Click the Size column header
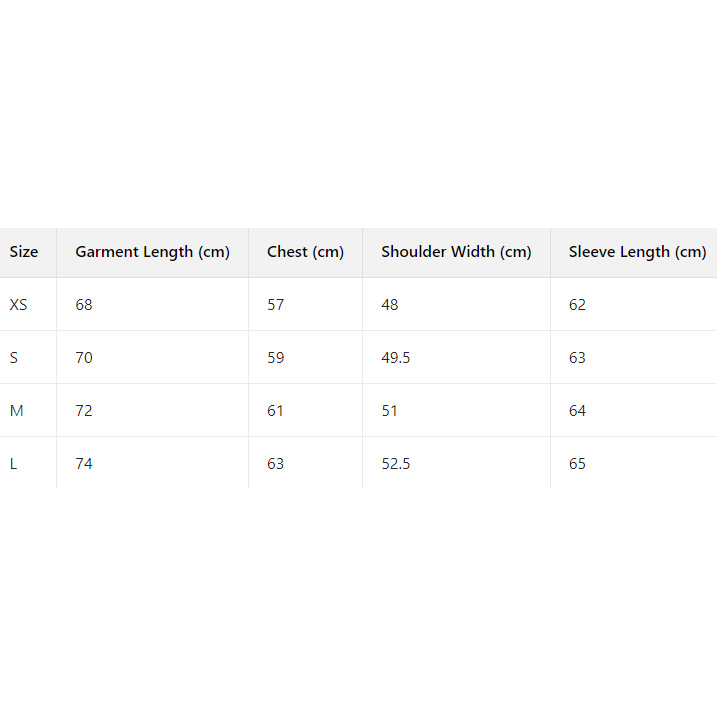Image resolution: width=717 pixels, height=717 pixels. [x=24, y=252]
